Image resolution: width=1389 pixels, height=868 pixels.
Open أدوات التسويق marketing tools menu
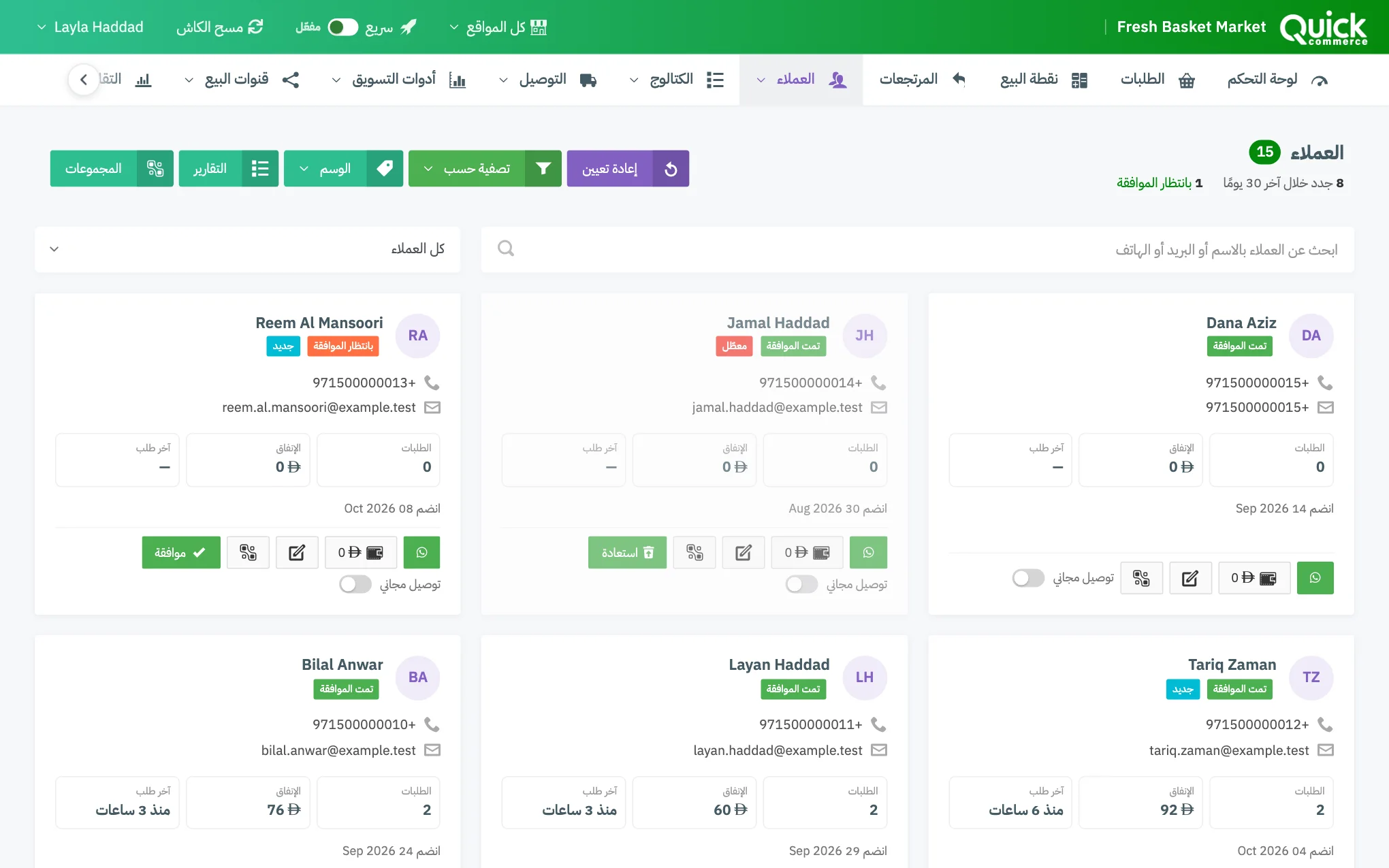[x=399, y=80]
